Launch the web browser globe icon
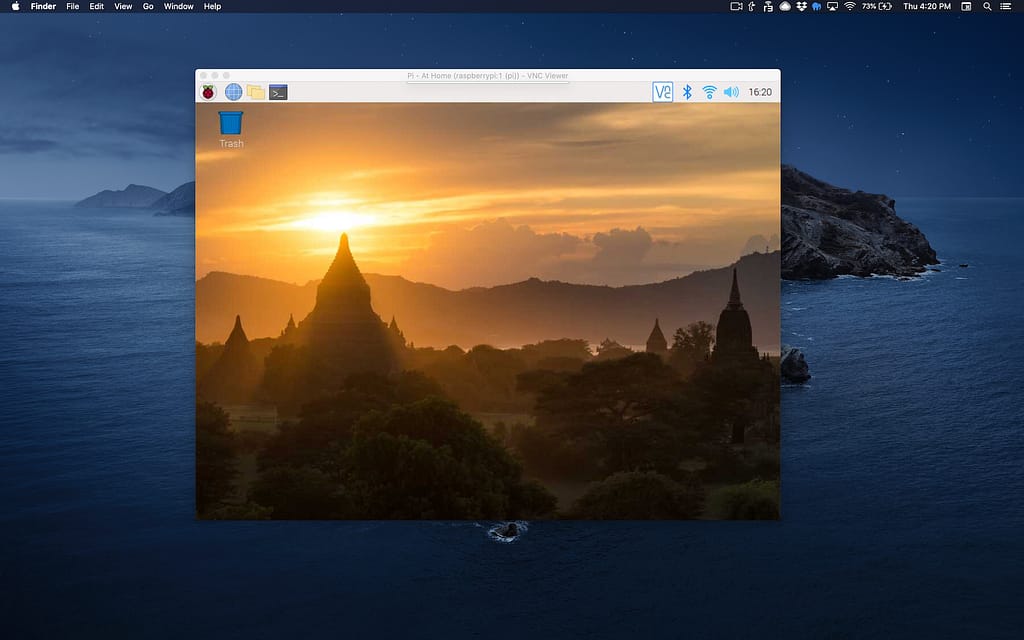The width and height of the screenshot is (1024, 640). tap(233, 92)
